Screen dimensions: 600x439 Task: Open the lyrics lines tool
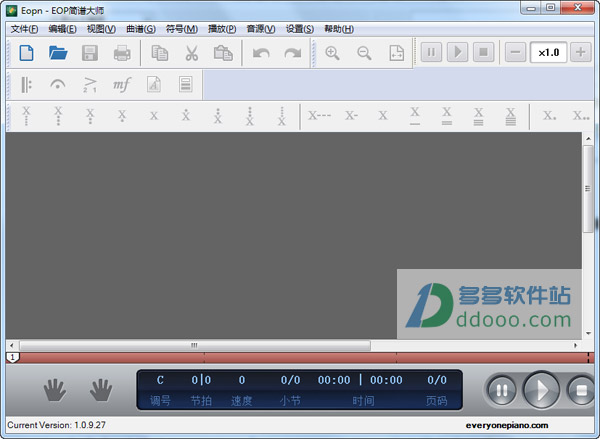186,85
